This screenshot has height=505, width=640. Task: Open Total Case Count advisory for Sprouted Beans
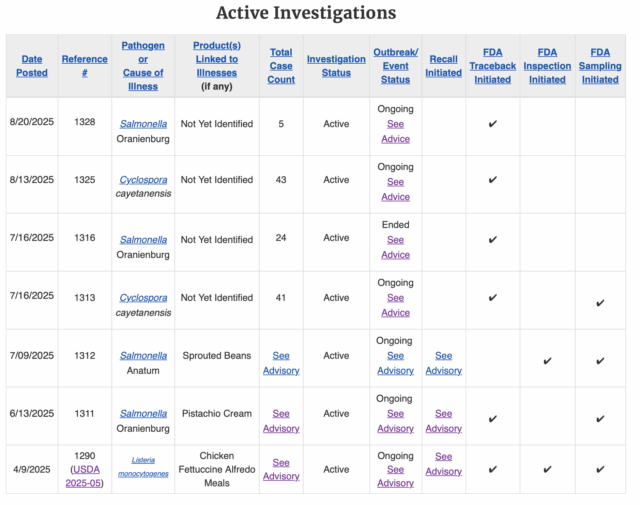coord(281,363)
